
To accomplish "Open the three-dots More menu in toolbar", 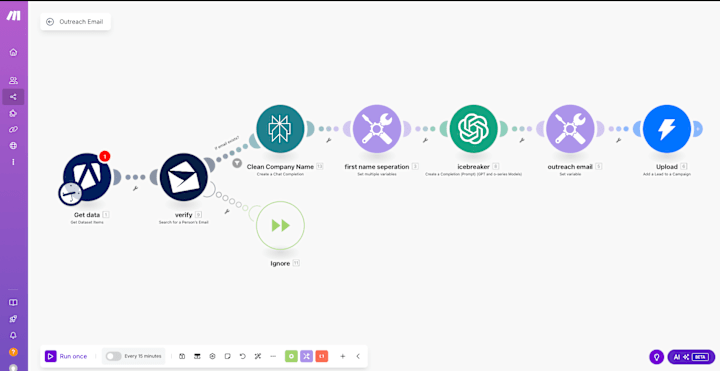I will pos(273,356).
